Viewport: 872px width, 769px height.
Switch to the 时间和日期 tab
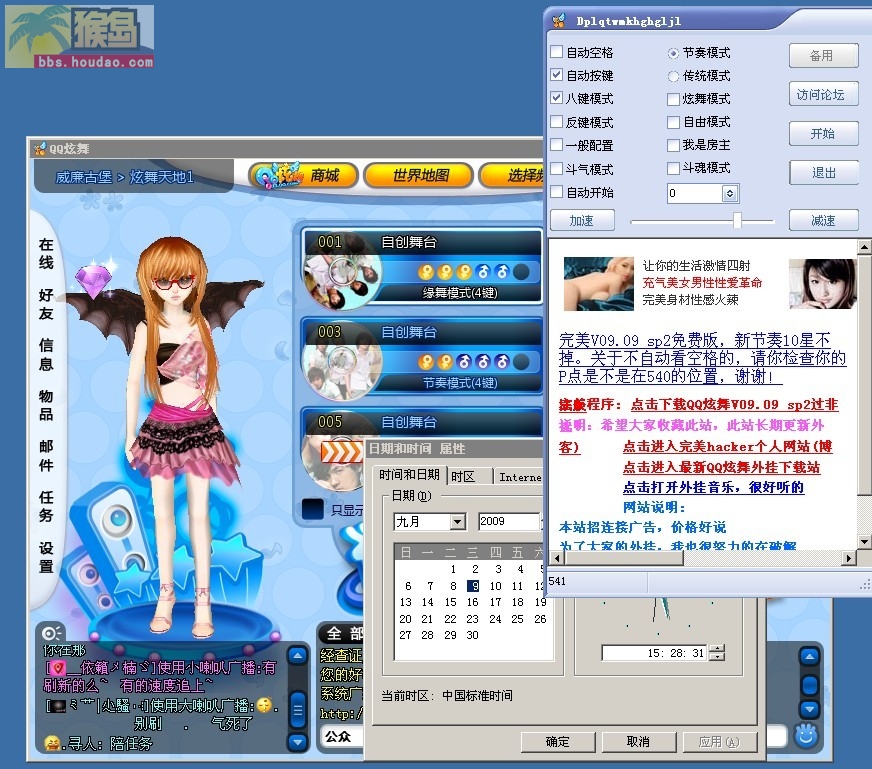pyautogui.click(x=409, y=475)
